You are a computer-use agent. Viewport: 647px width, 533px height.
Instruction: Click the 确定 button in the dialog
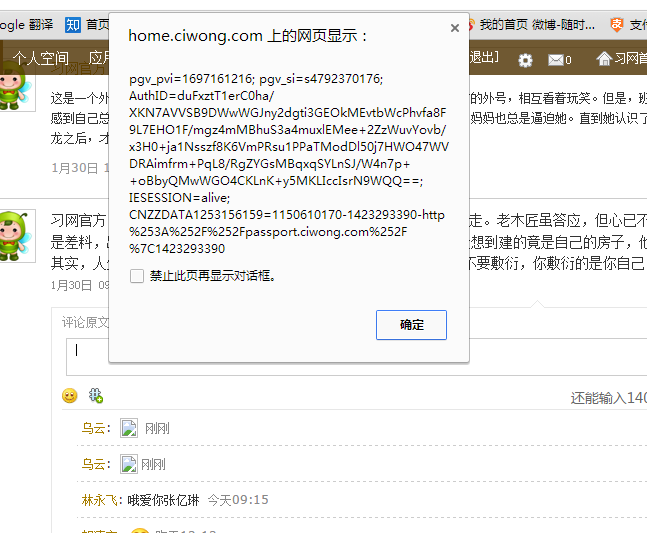pos(411,325)
